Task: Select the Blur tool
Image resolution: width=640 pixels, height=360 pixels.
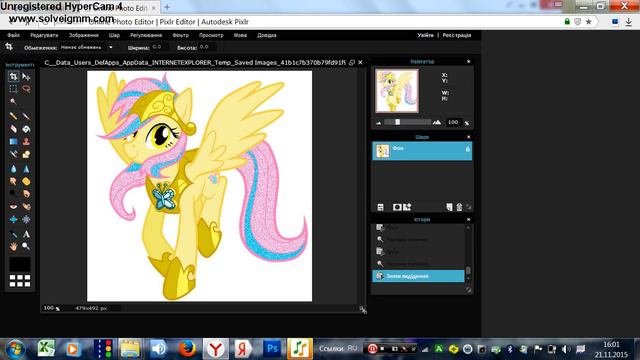Action: pos(13,169)
